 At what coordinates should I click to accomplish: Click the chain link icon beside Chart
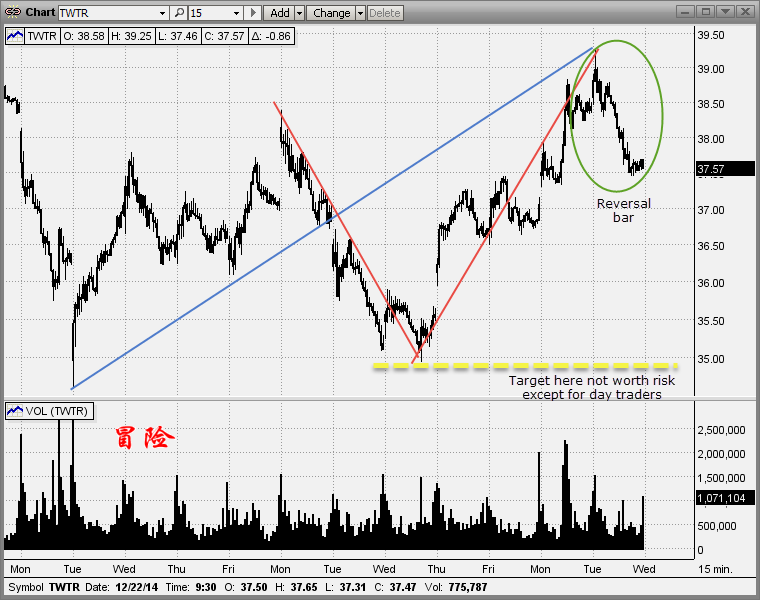click(13, 13)
